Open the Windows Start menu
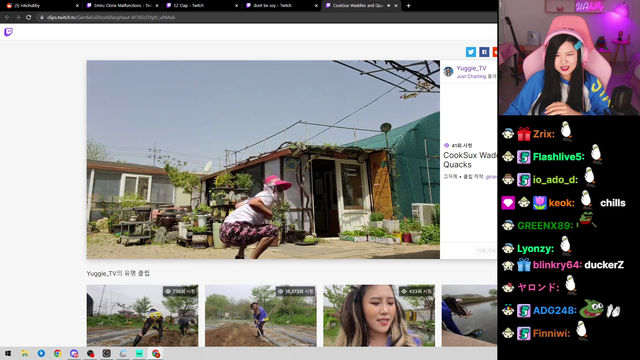Viewport: 640px width, 360px height. 8,353
